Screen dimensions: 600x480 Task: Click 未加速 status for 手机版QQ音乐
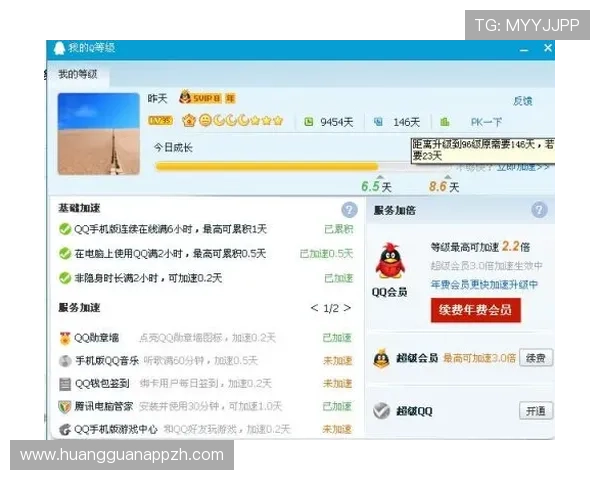337,361
